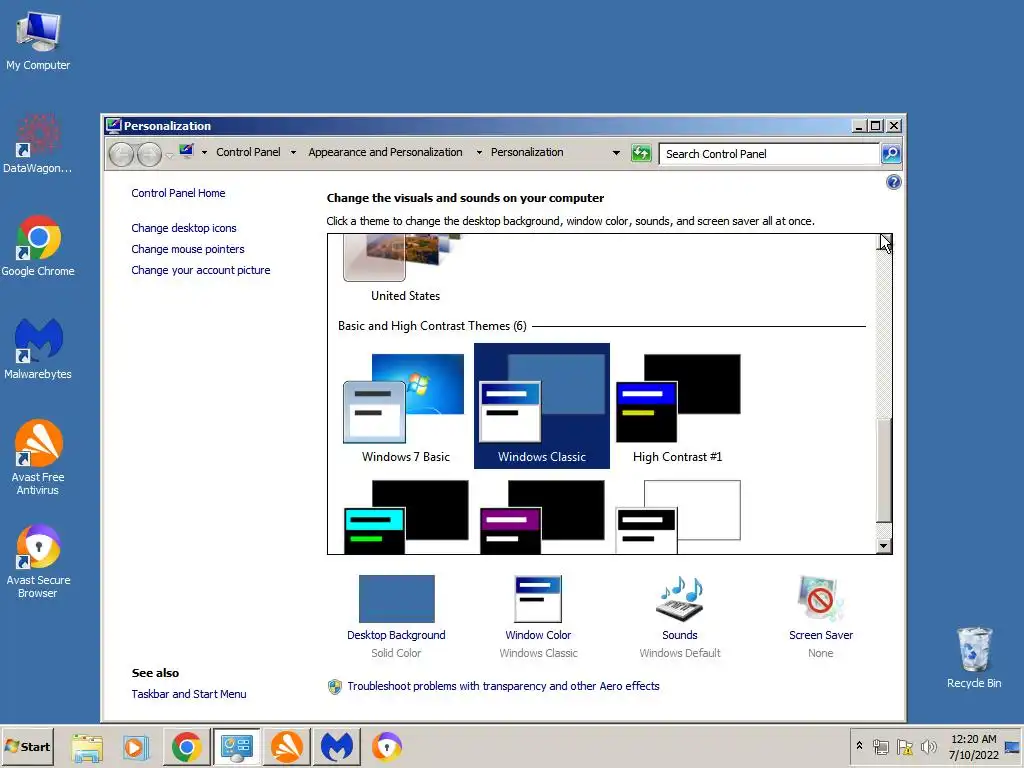The width and height of the screenshot is (1024, 768).
Task: Click the Control Panel address bar icon
Action: point(187,152)
